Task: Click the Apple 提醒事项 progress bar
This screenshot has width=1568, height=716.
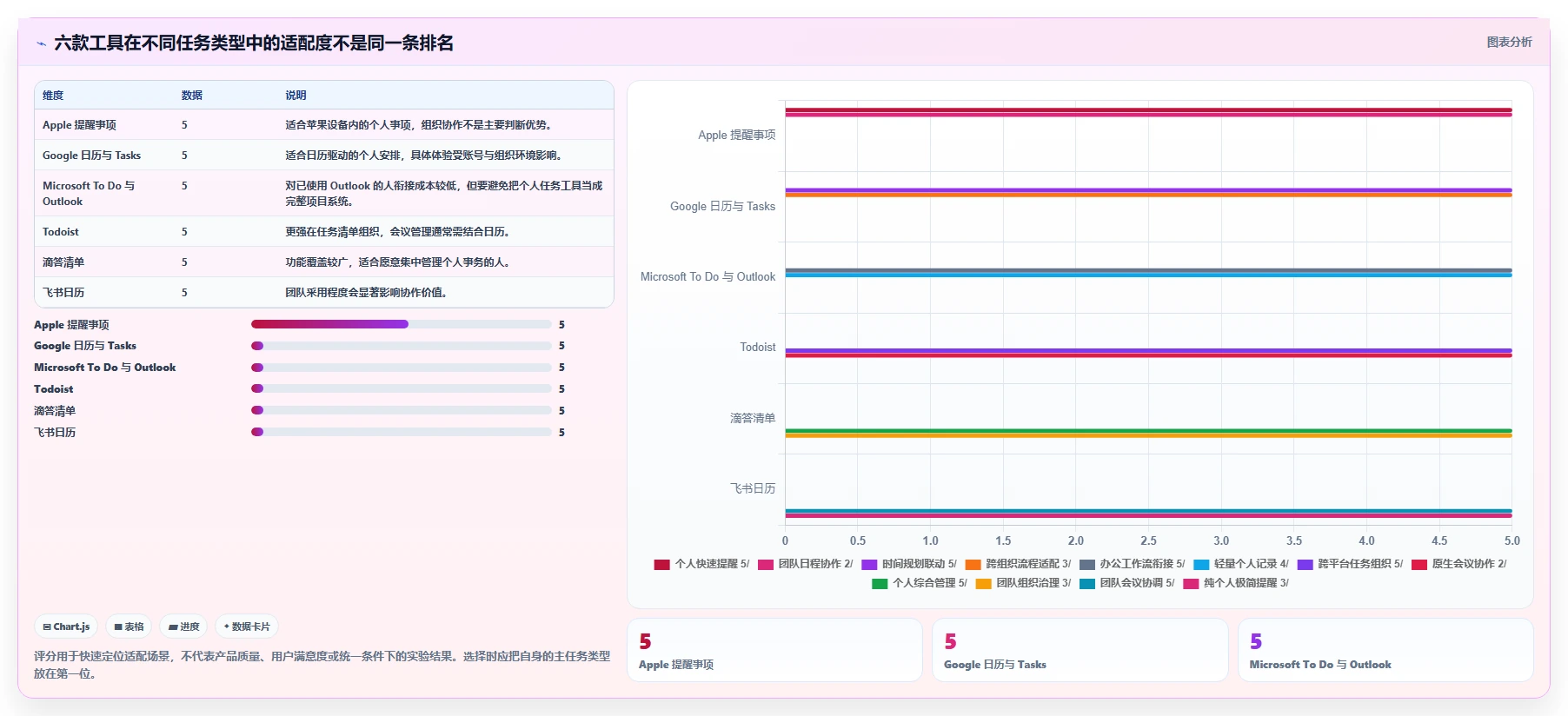Action: (x=402, y=324)
